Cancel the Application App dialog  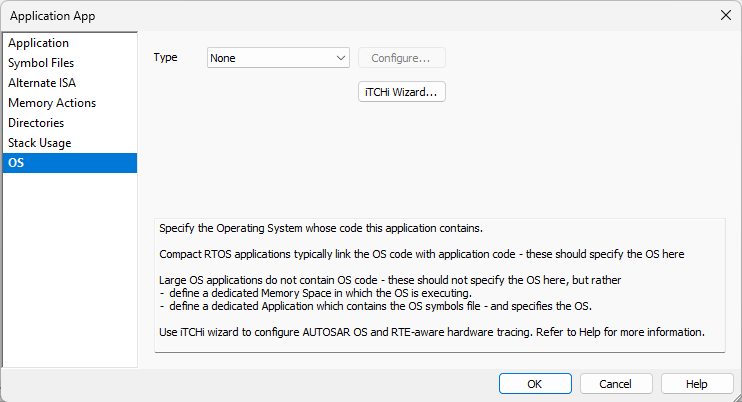(615, 384)
